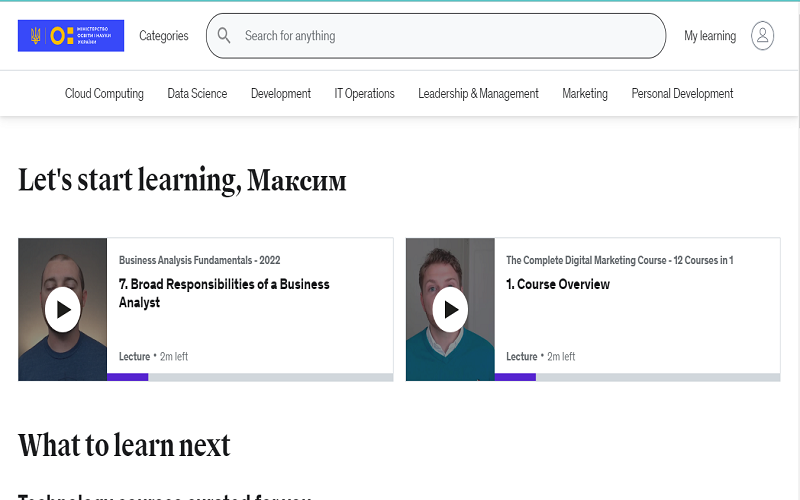The image size is (800, 500).
Task: Open the '1. Course Overview' lecture title
Action: 557,284
